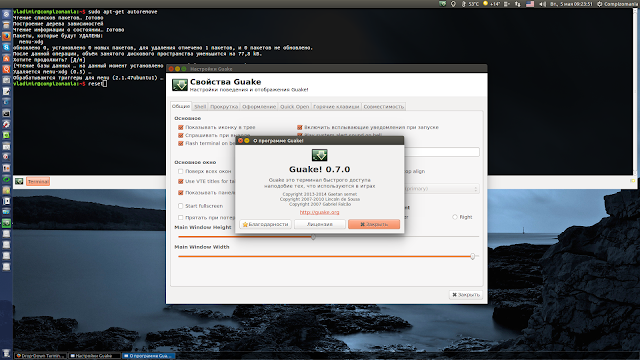This screenshot has height=360, width=640.
Task: Open Skype from the launcher
Action: point(6,47)
